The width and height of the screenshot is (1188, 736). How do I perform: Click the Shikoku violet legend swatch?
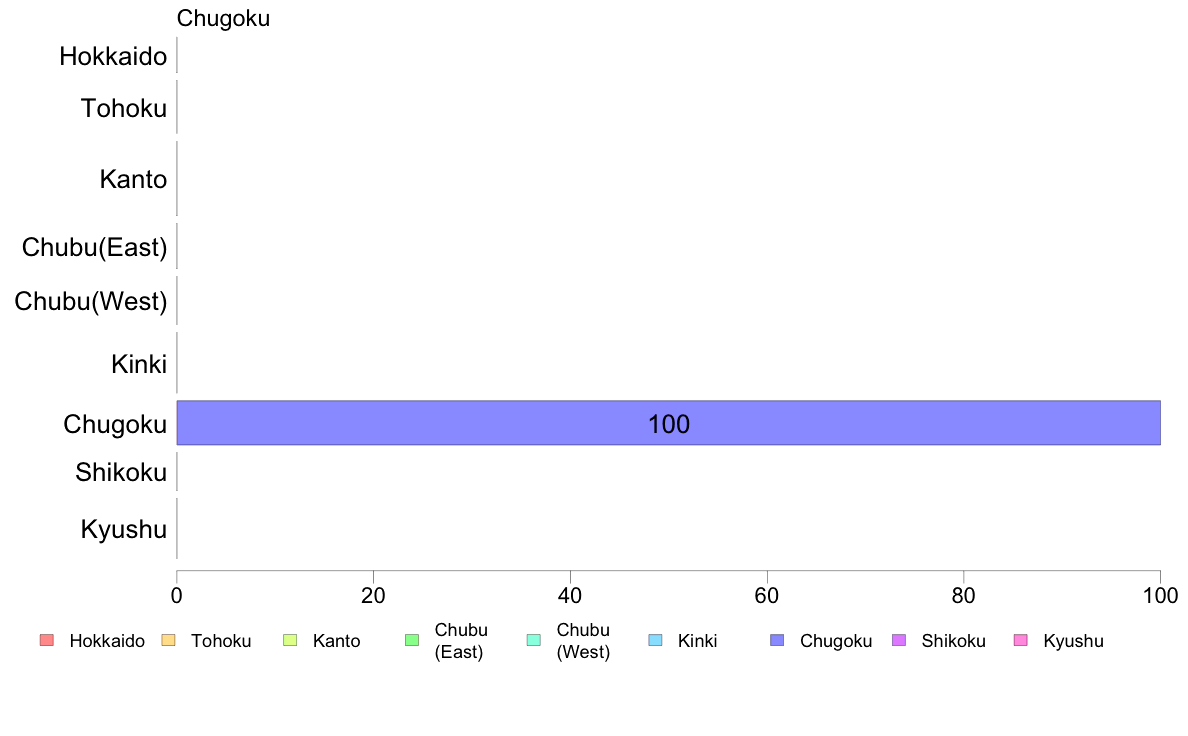[899, 640]
